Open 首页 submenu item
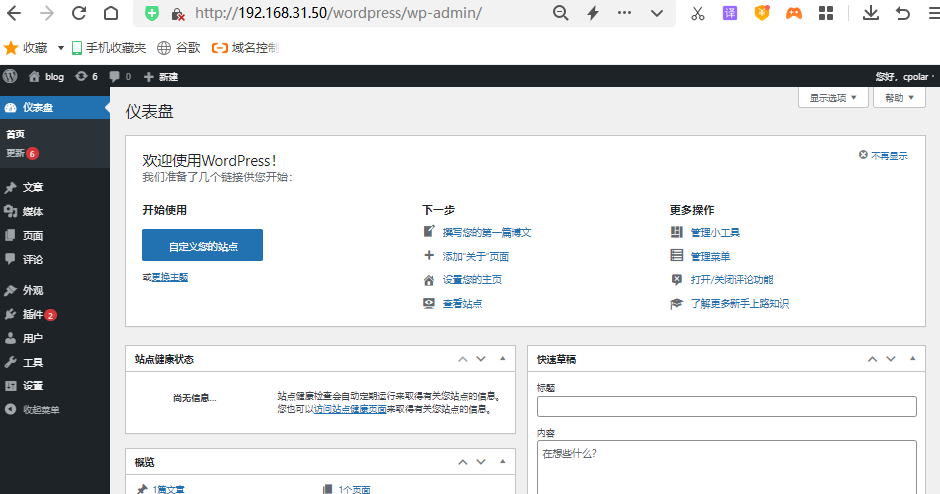Screen dimensions: 940x494 16,134
